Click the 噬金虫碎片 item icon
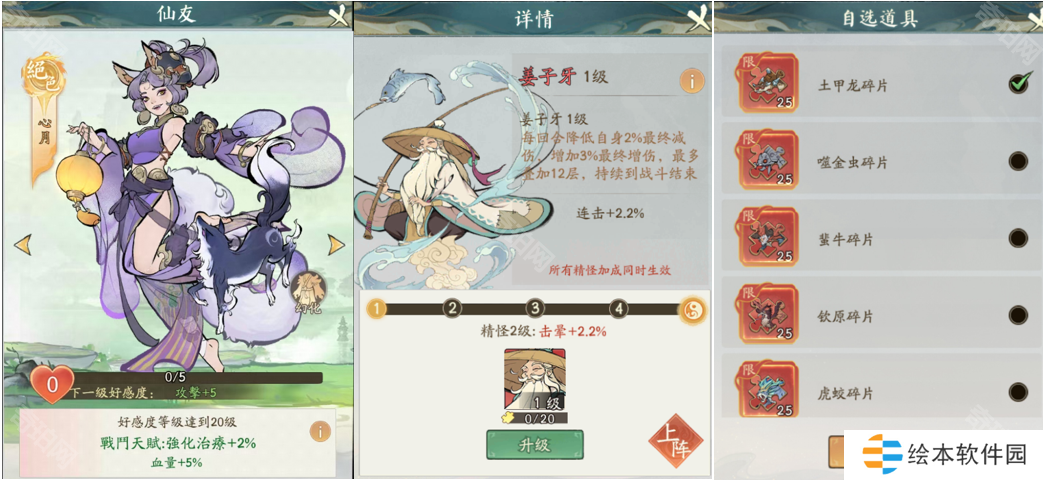1044x480 pixels. pos(766,160)
